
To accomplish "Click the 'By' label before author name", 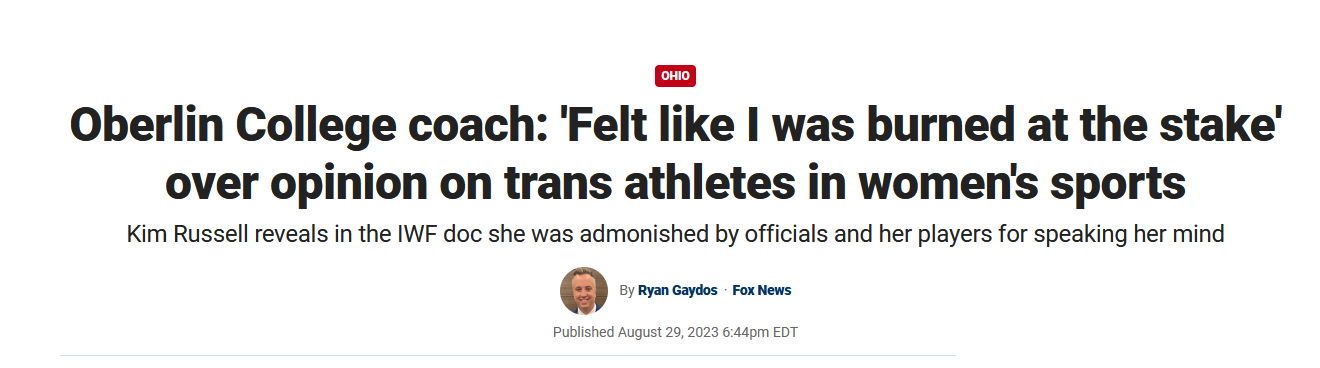I will point(627,290).
